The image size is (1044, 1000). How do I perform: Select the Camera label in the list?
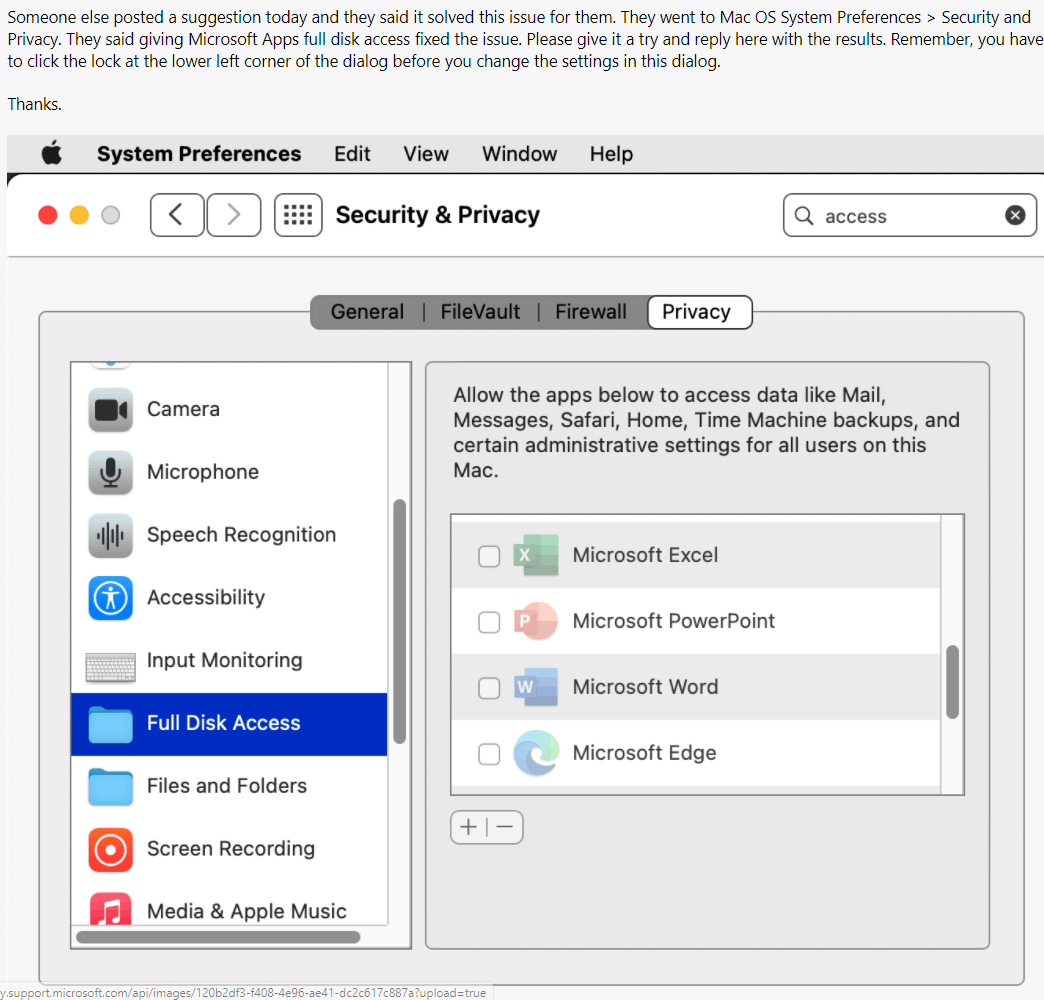pos(183,409)
